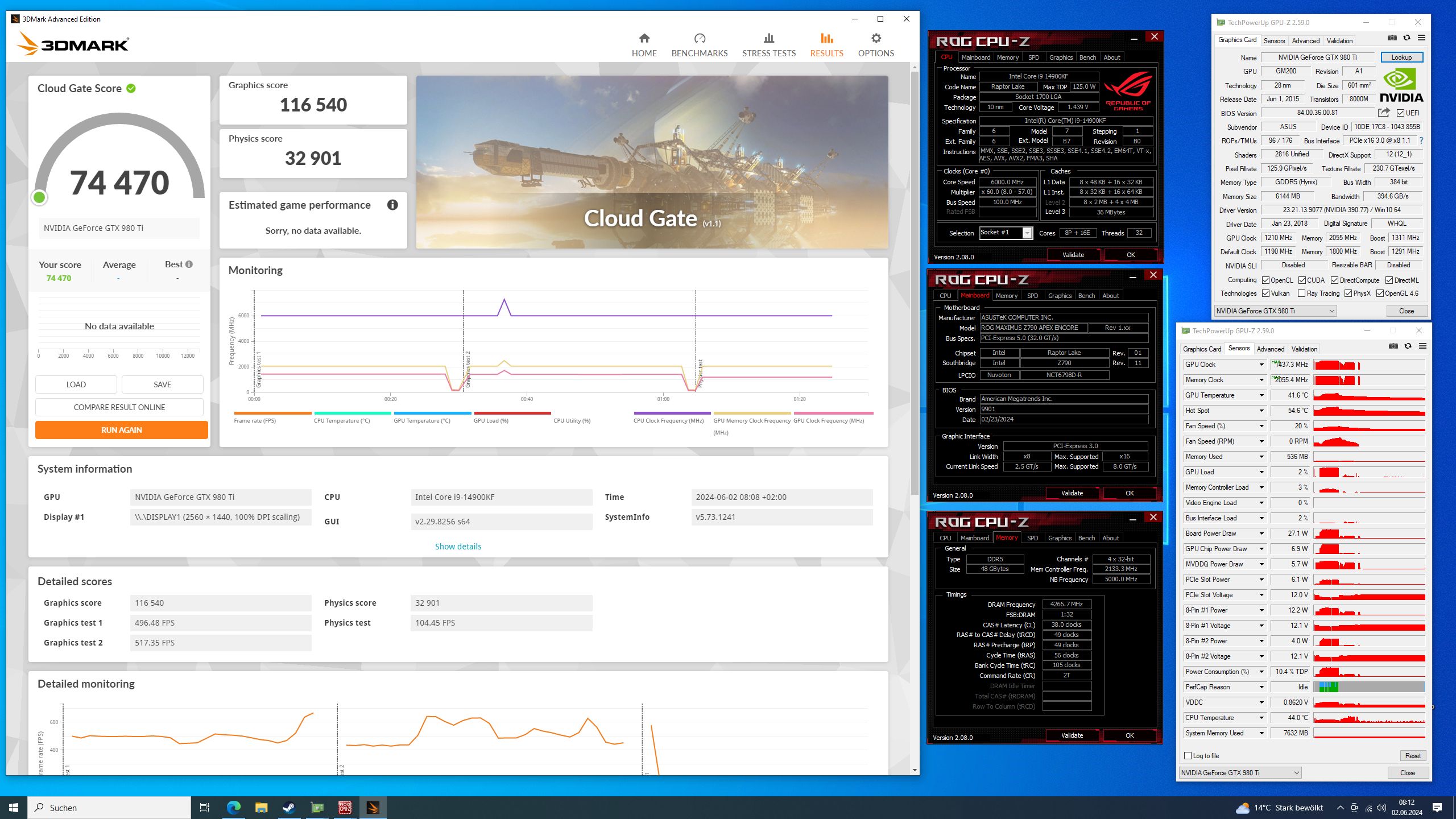This screenshot has height=819, width=1456.
Task: Toggle the UEFI checkbox in GPU-Z
Action: pyautogui.click(x=1400, y=113)
